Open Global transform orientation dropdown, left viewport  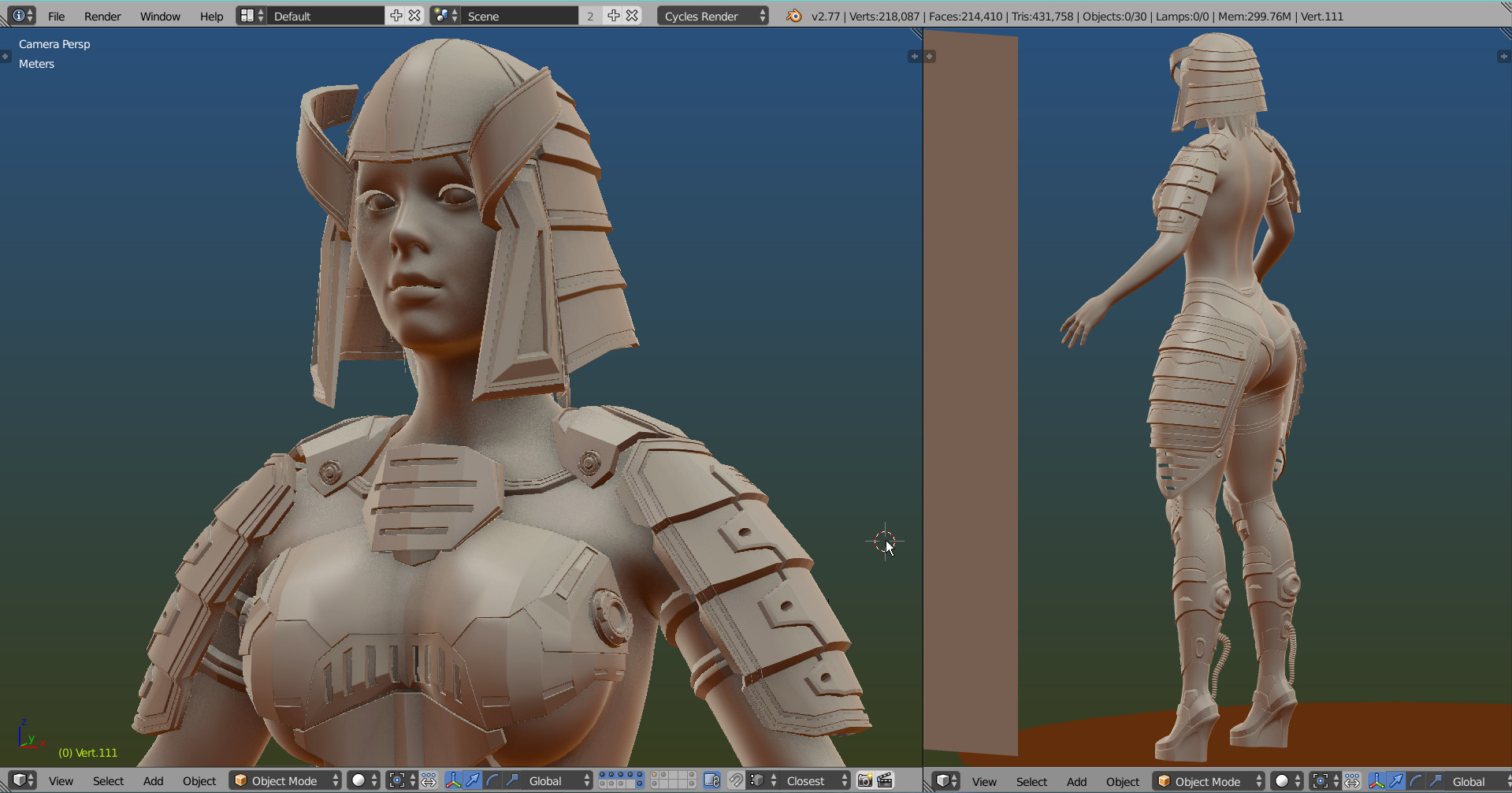tap(558, 780)
